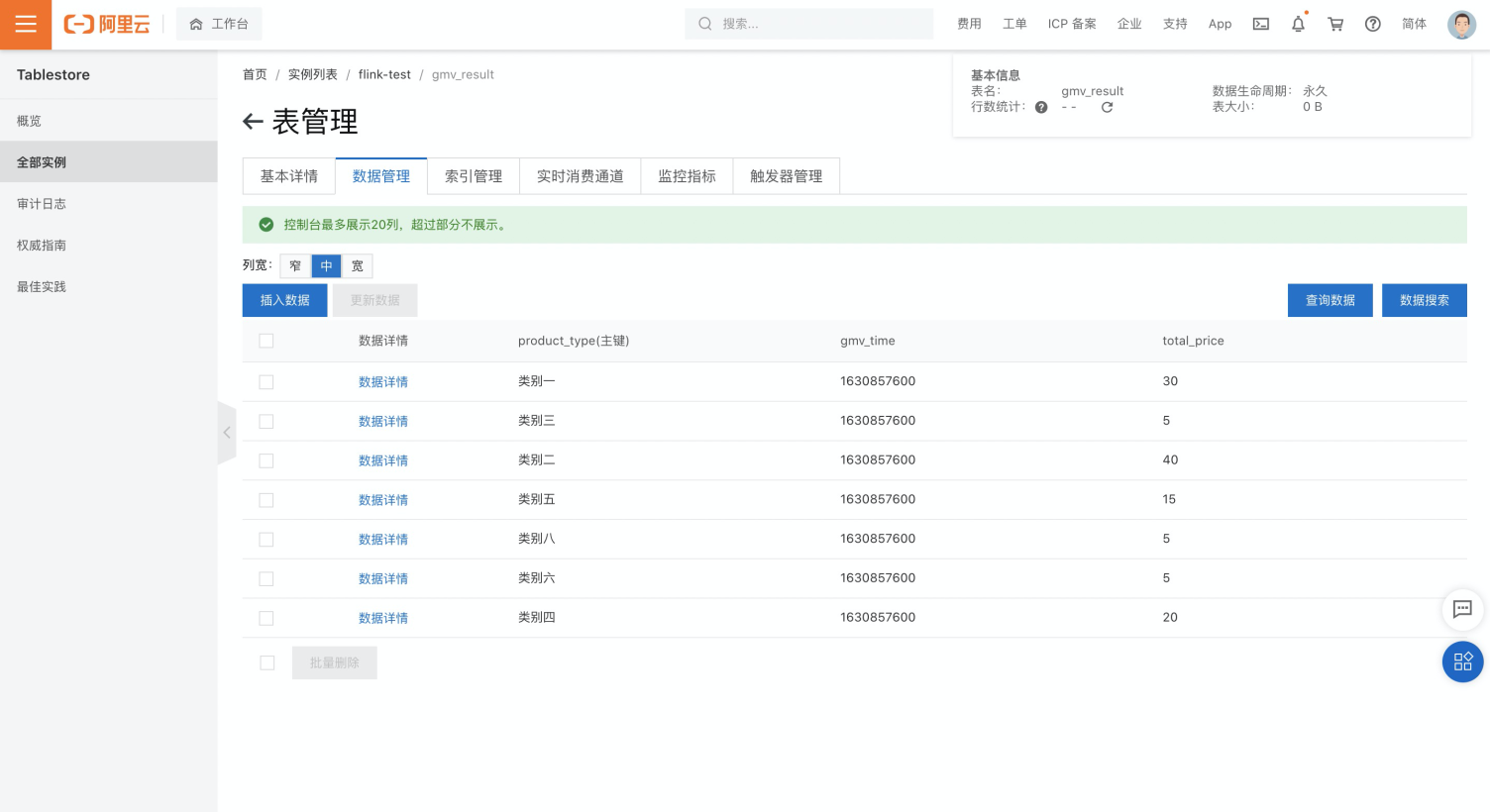Image resolution: width=1490 pixels, height=812 pixels.
Task: Switch to the 监控指标 tab
Action: [x=688, y=176]
